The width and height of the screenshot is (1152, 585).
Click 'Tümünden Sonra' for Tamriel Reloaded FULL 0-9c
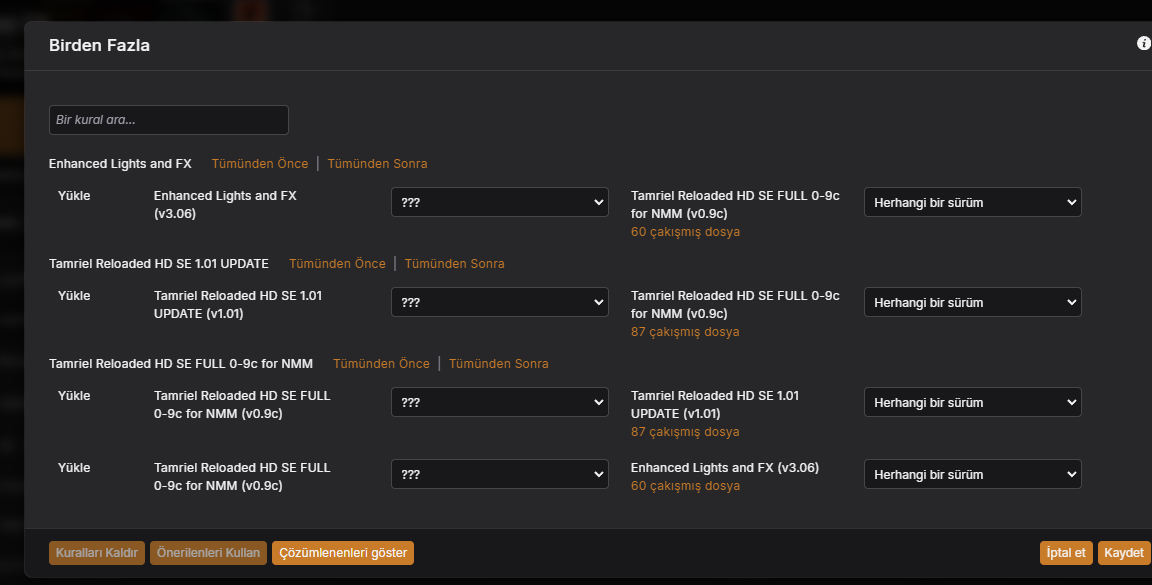tap(499, 363)
